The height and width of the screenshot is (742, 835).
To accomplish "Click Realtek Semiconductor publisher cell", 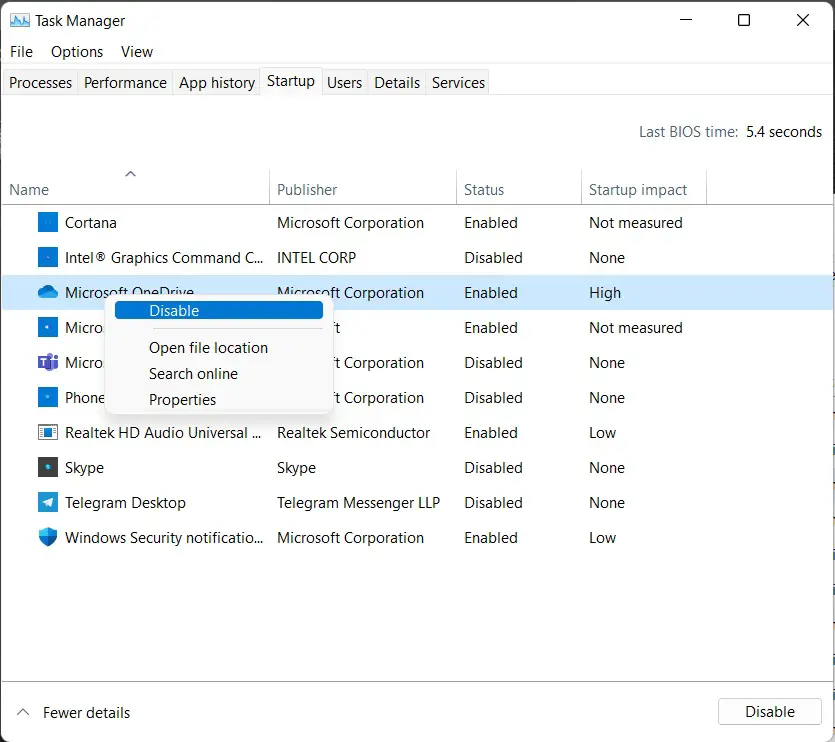I will (353, 433).
